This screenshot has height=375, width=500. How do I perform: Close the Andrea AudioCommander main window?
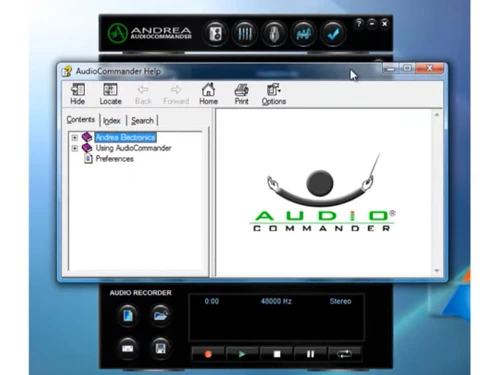click(x=384, y=24)
